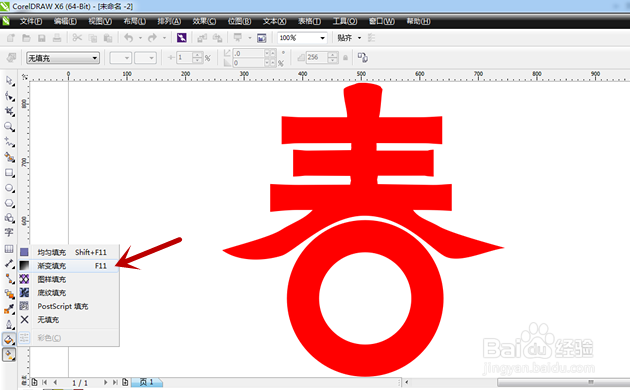This screenshot has width=630, height=390.
Task: Select the Crop tool
Action: pyautogui.click(x=9, y=112)
